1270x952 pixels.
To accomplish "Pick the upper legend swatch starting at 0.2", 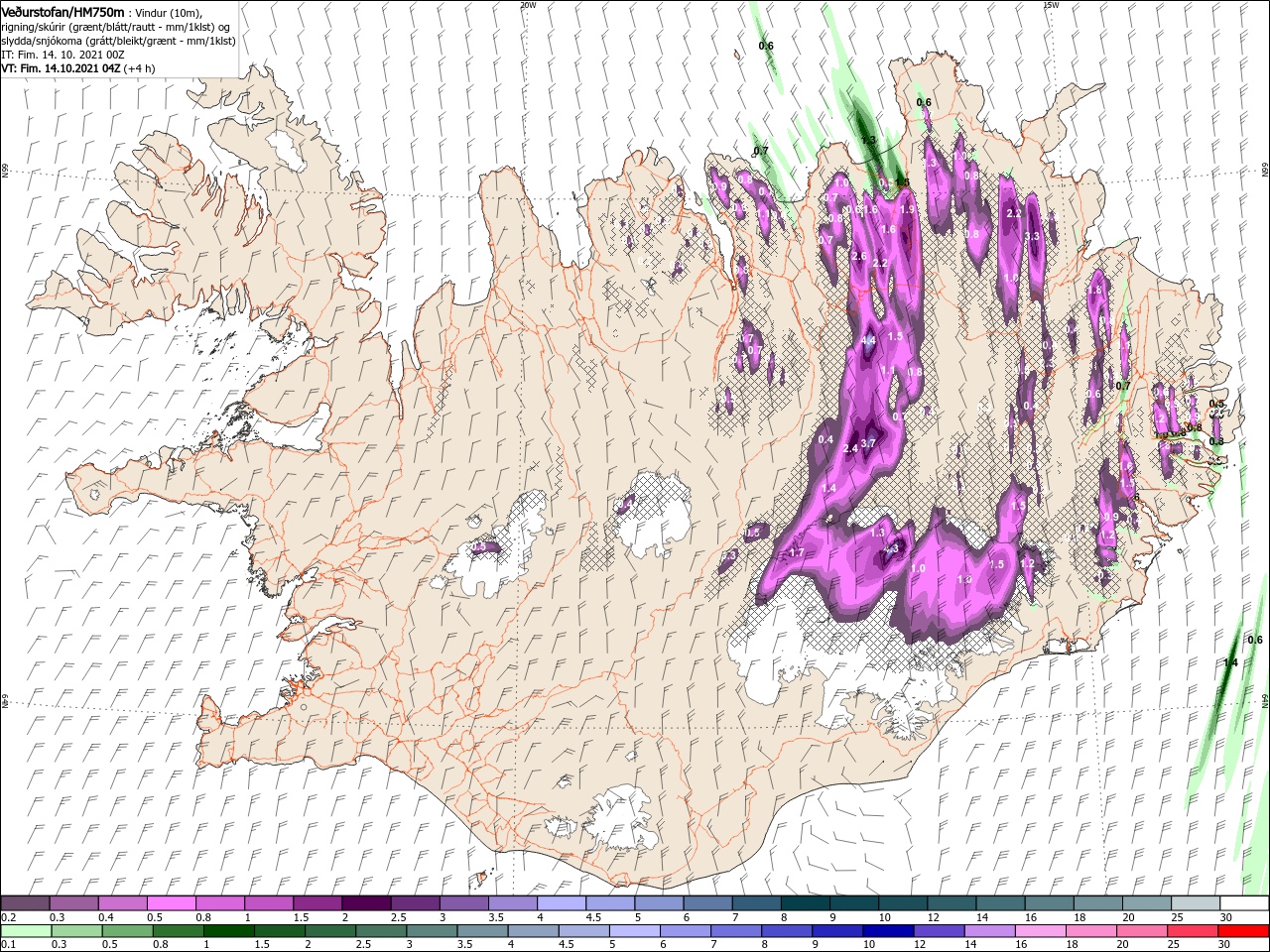I will pos(25,903).
